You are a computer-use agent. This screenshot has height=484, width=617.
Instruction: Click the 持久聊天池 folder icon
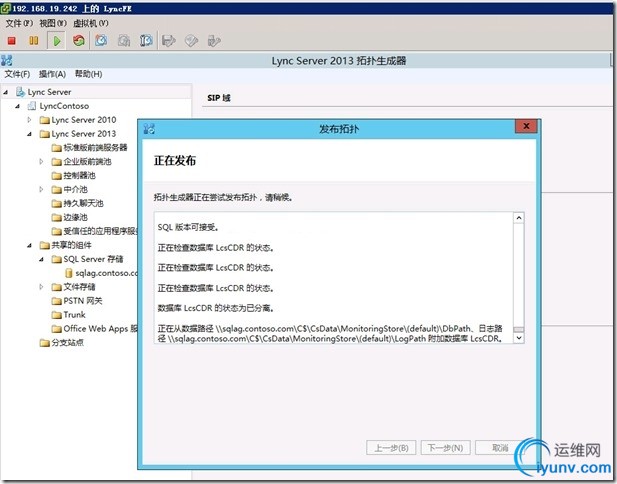[x=57, y=203]
